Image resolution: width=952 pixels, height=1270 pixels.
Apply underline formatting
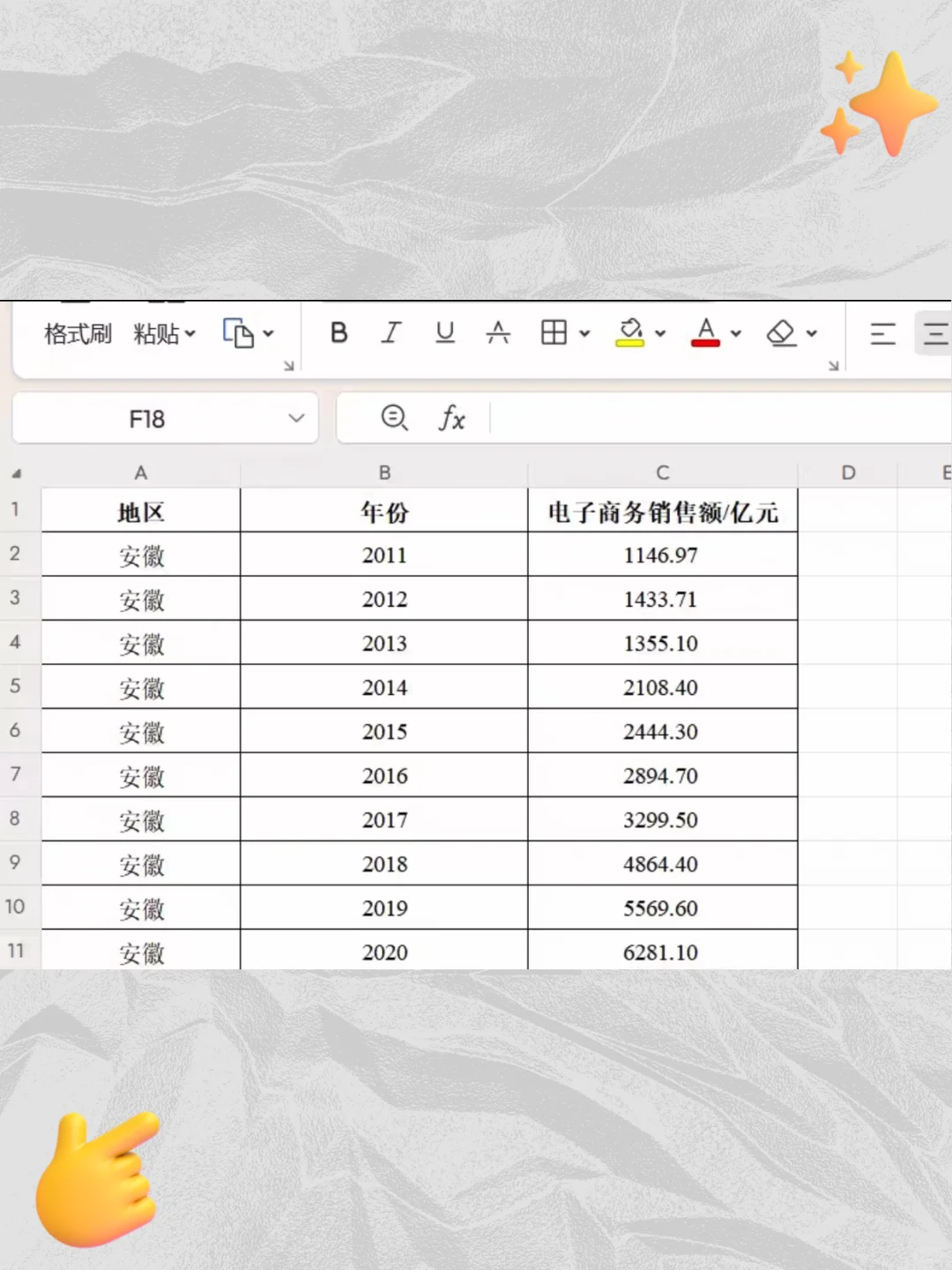click(x=445, y=333)
